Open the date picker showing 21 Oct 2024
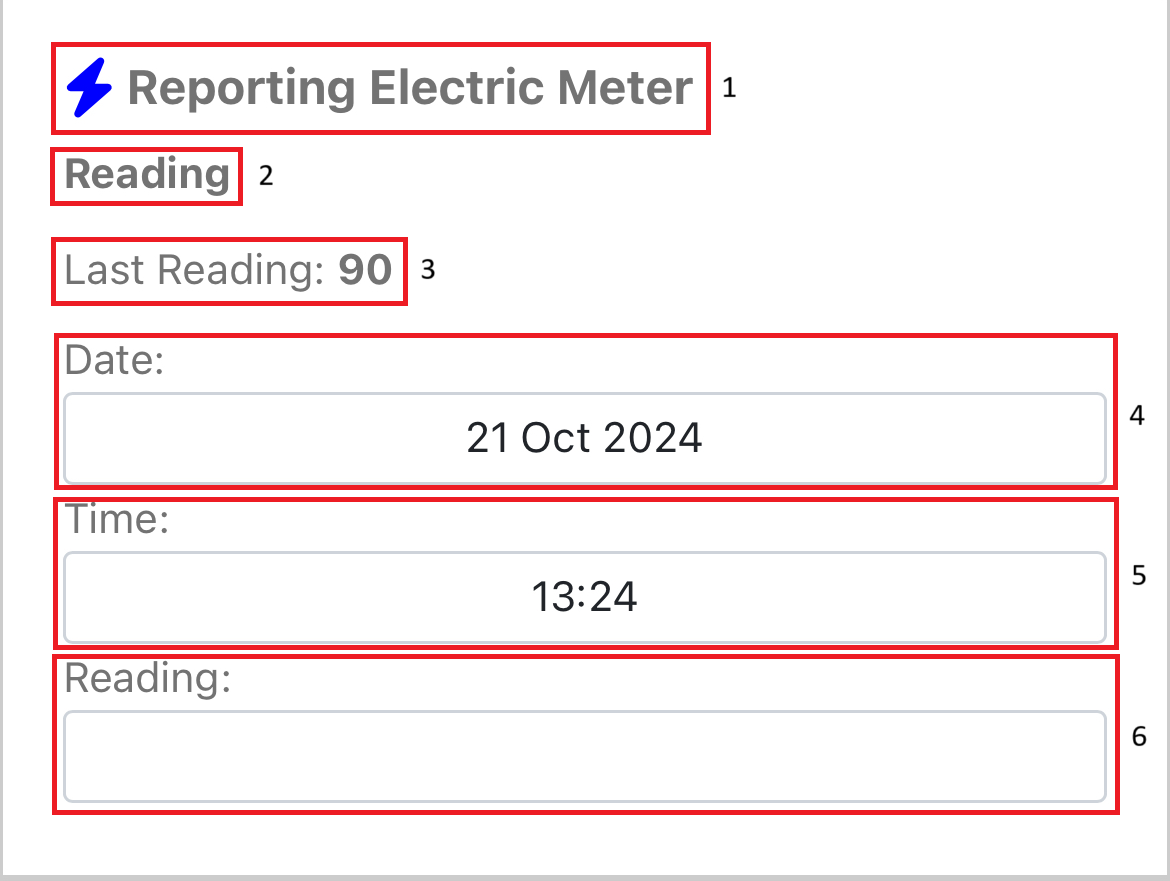 (x=585, y=439)
